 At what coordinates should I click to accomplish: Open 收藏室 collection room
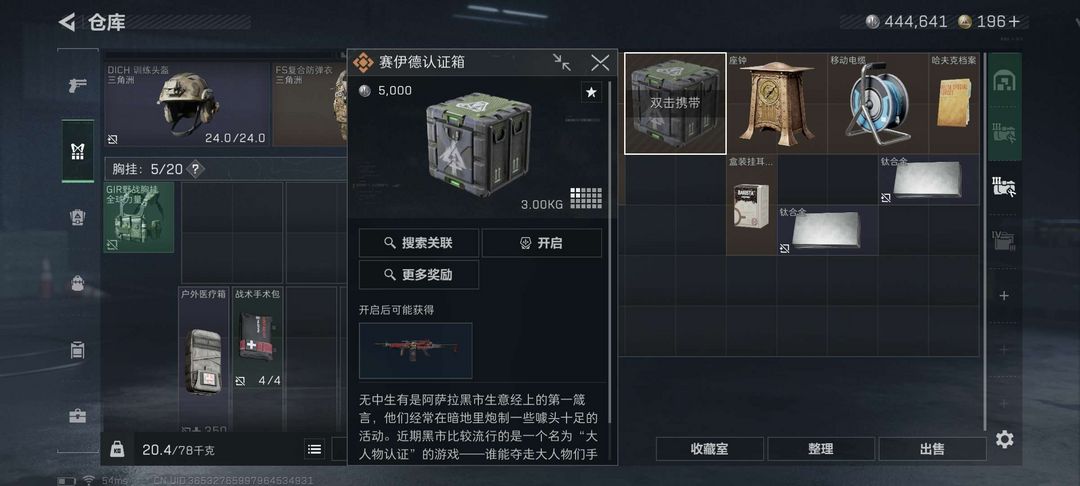click(709, 449)
